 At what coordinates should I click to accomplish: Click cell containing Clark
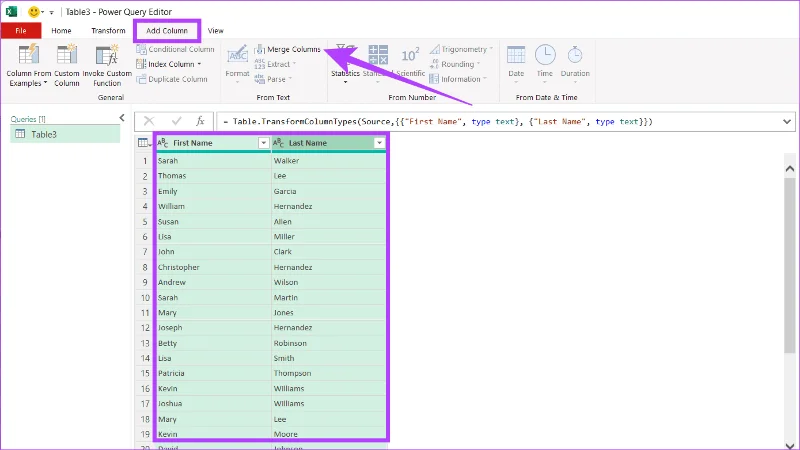[329, 252]
